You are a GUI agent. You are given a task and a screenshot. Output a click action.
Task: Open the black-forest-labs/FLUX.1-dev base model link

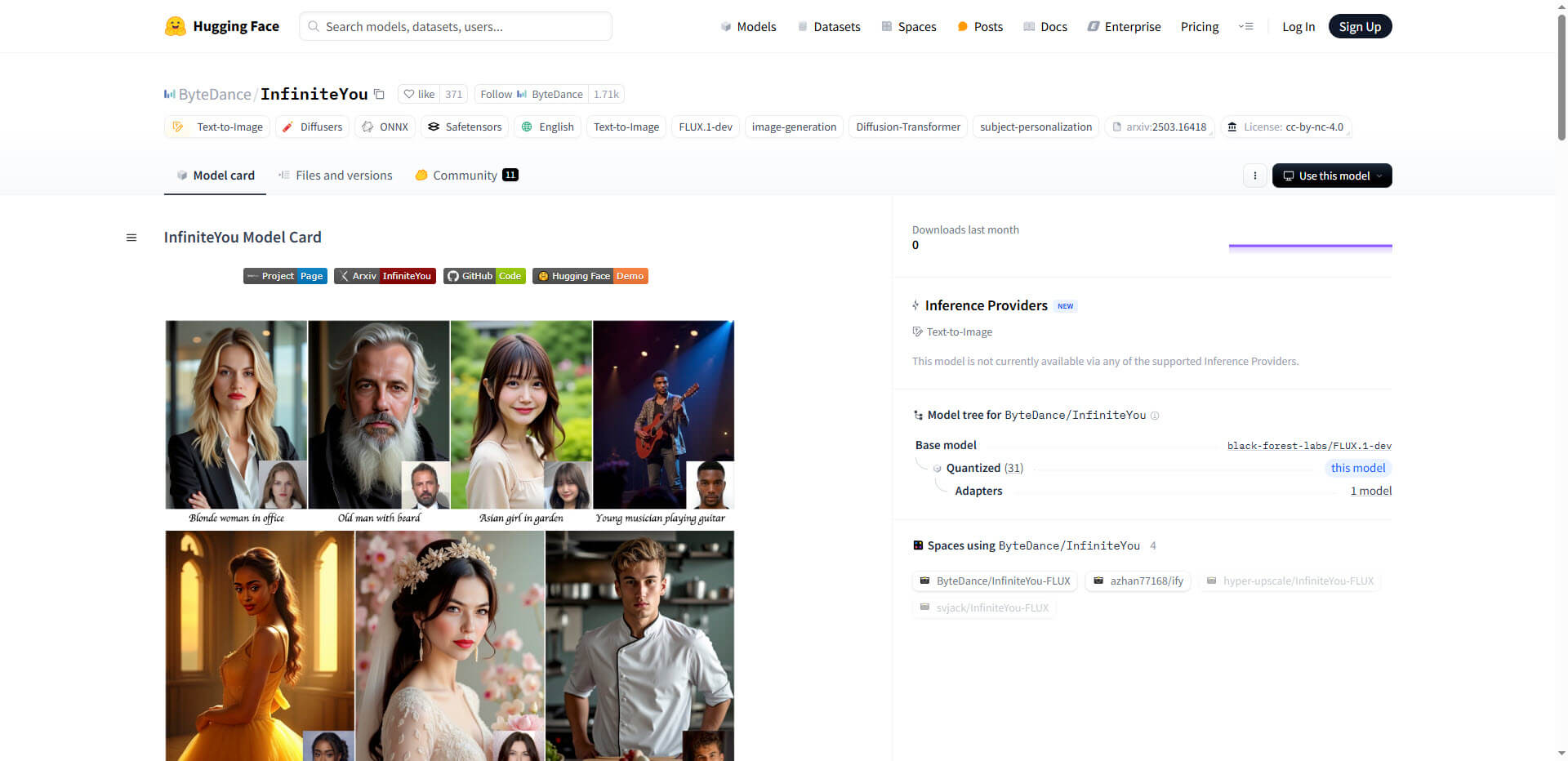[x=1309, y=446]
